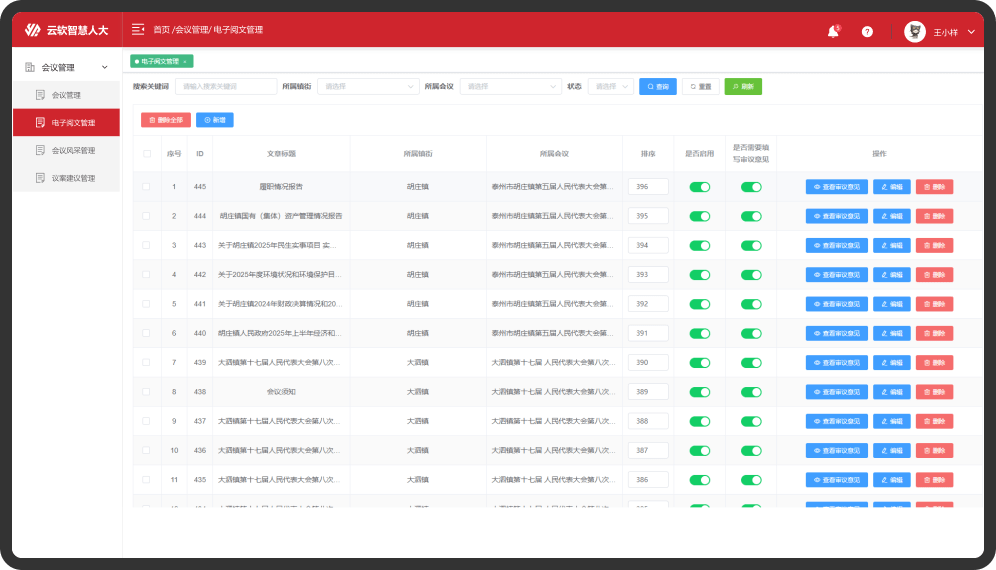Screen dimensions: 996x570
Task: Toggle 审议意见 switch for row ID 443
Action: tap(751, 245)
